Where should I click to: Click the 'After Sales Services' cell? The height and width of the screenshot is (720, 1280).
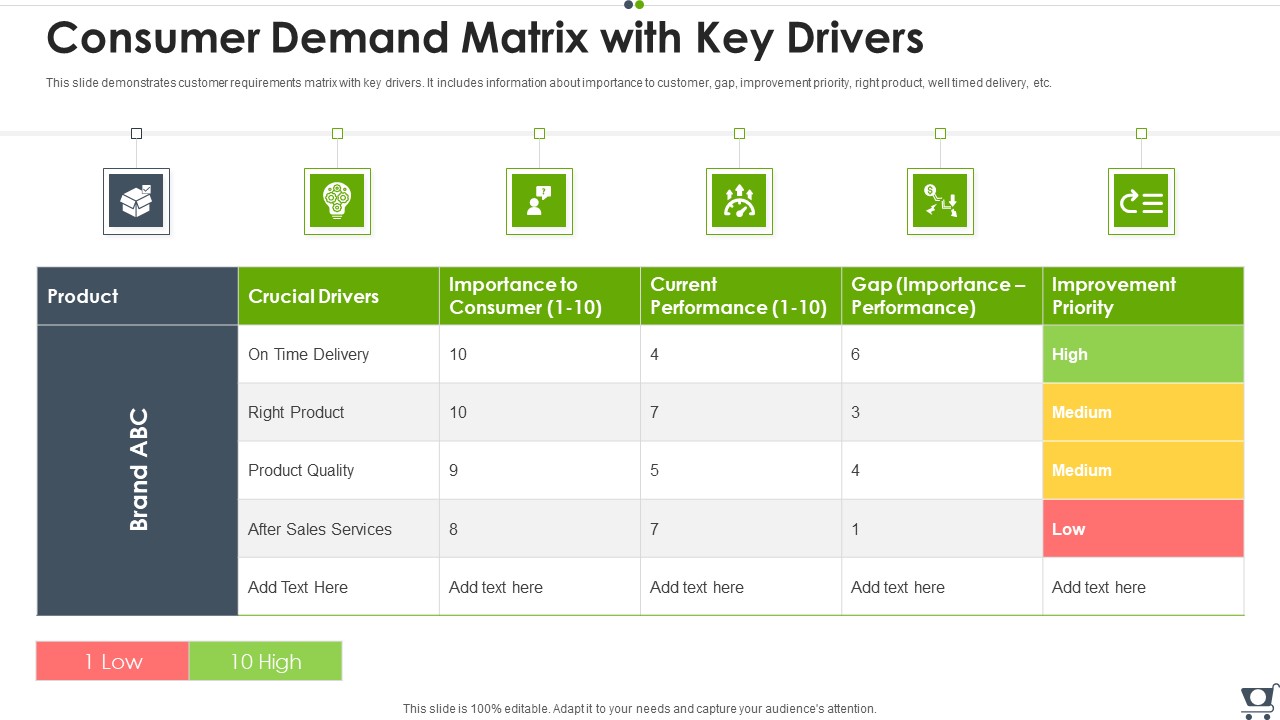click(338, 529)
